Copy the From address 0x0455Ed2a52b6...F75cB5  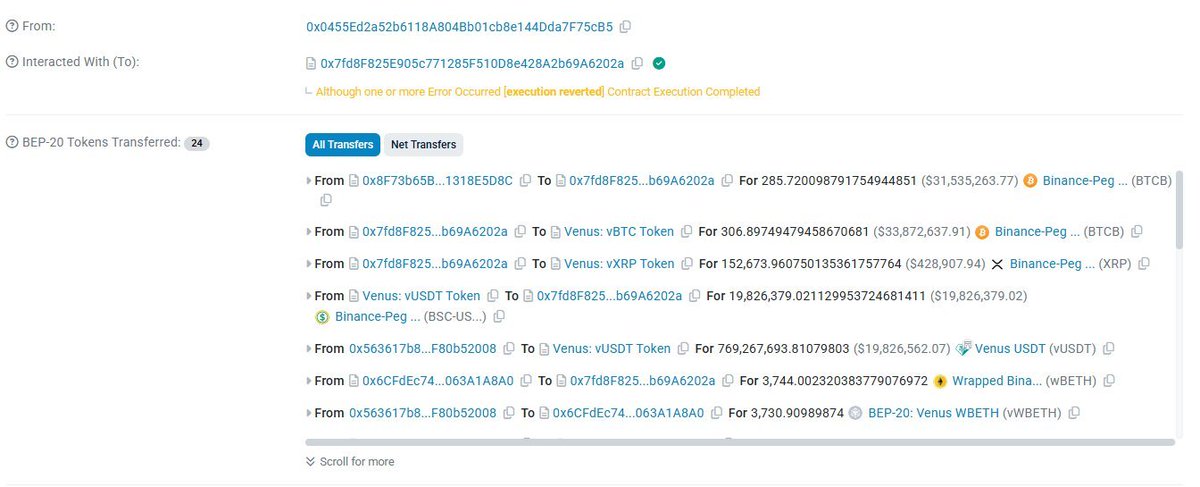625,27
